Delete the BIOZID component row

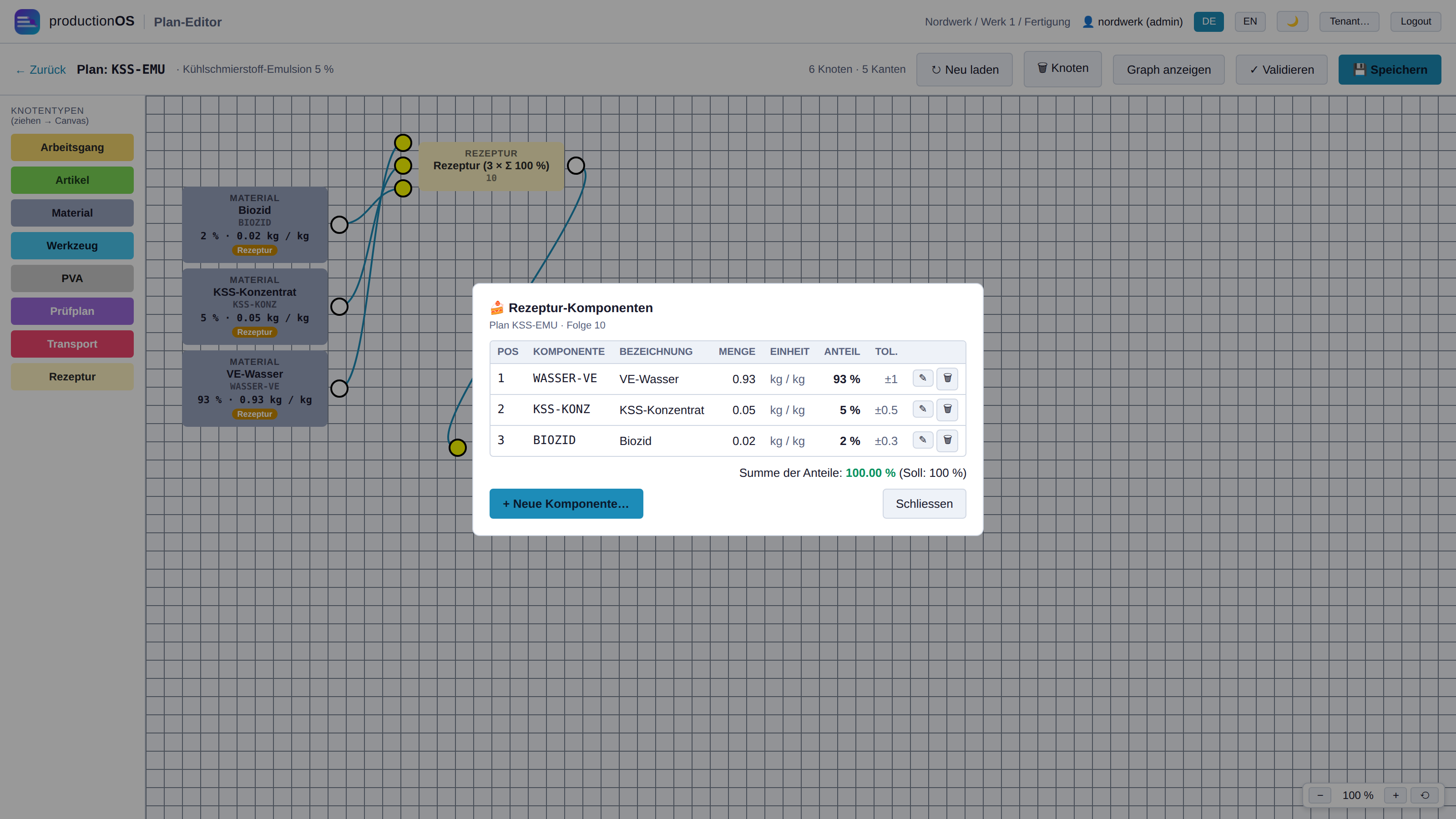pyautogui.click(x=947, y=441)
